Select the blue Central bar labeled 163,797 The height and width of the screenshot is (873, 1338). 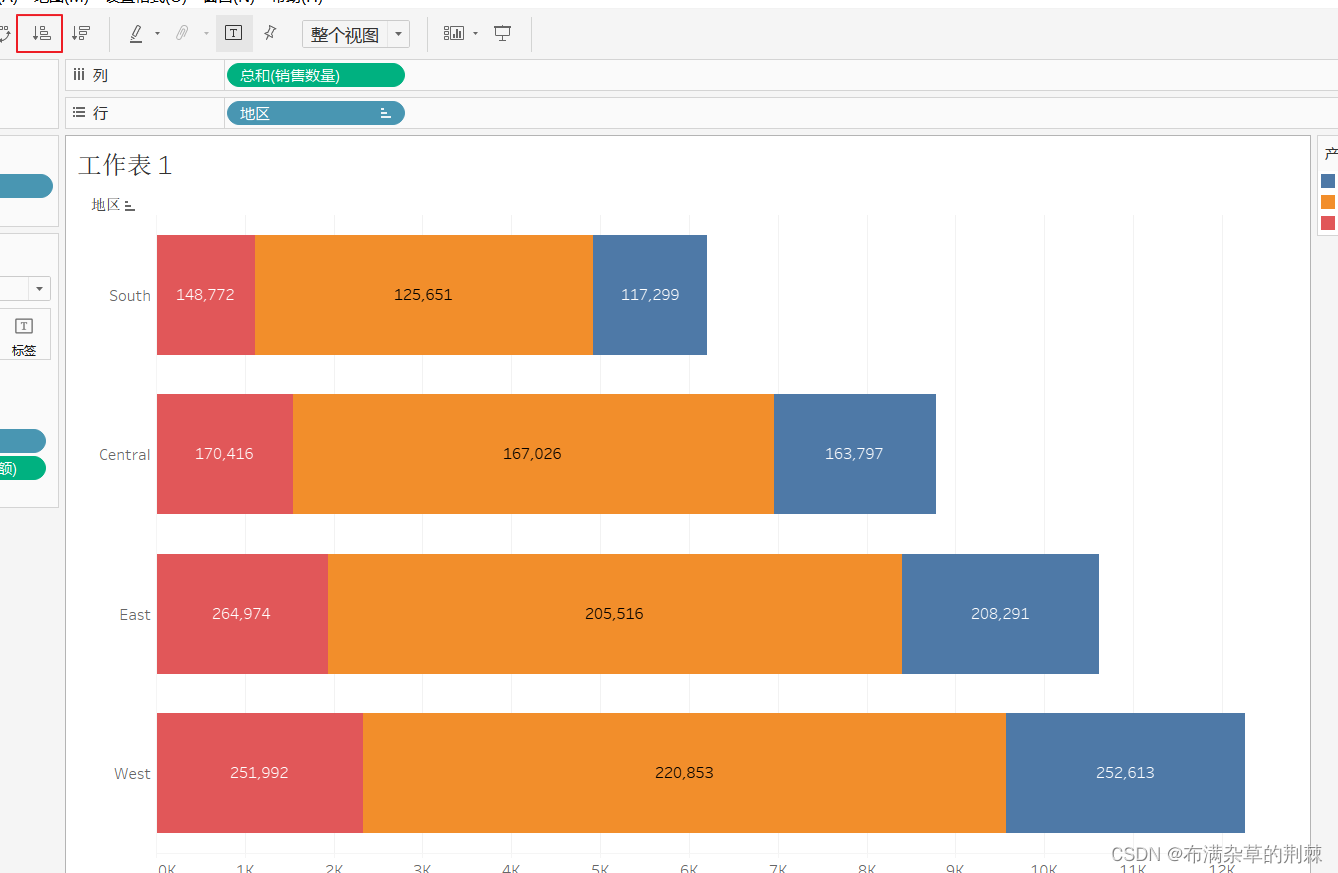coord(855,454)
